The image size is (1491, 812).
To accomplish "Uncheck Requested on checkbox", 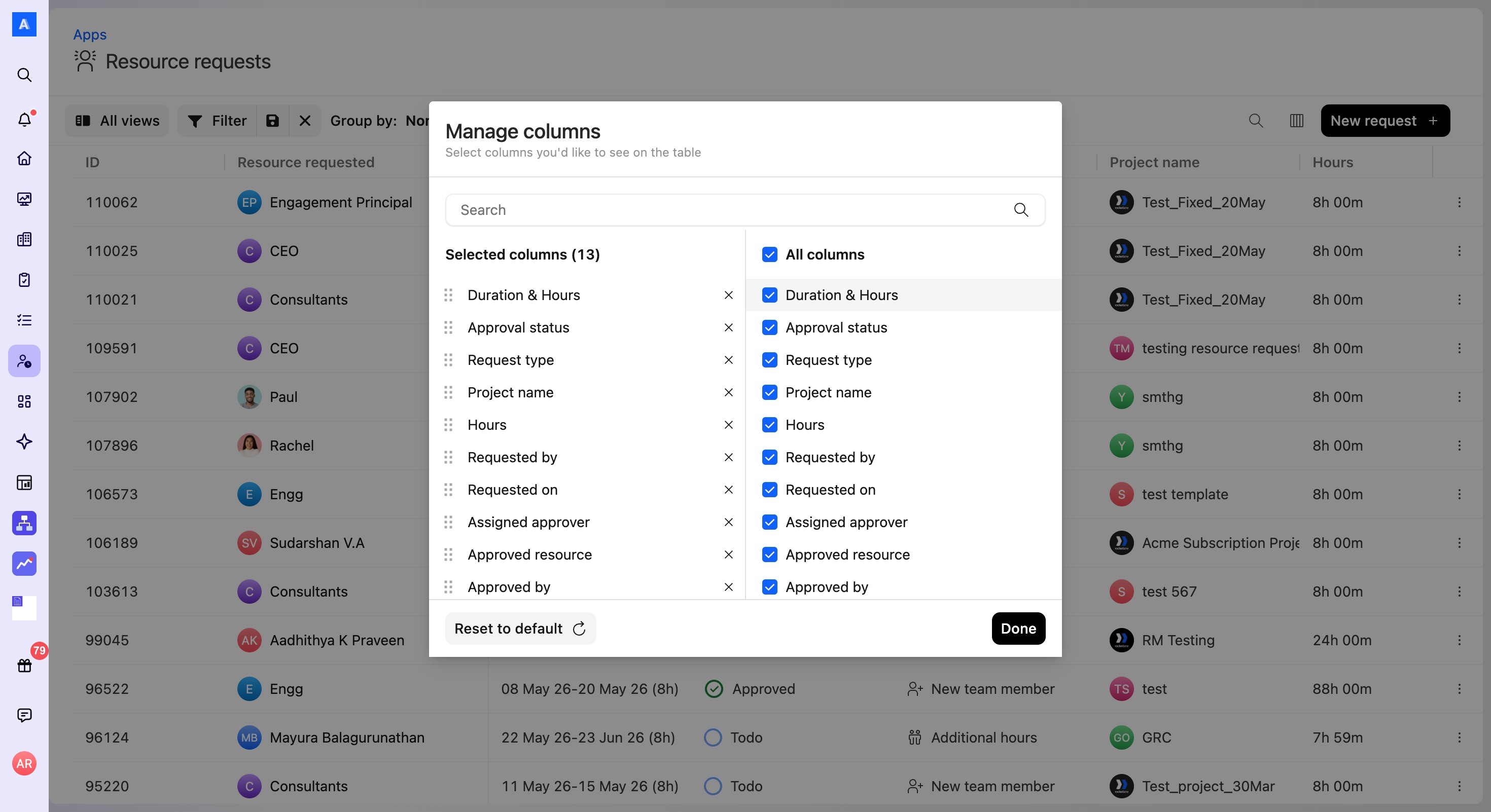I will pos(770,489).
